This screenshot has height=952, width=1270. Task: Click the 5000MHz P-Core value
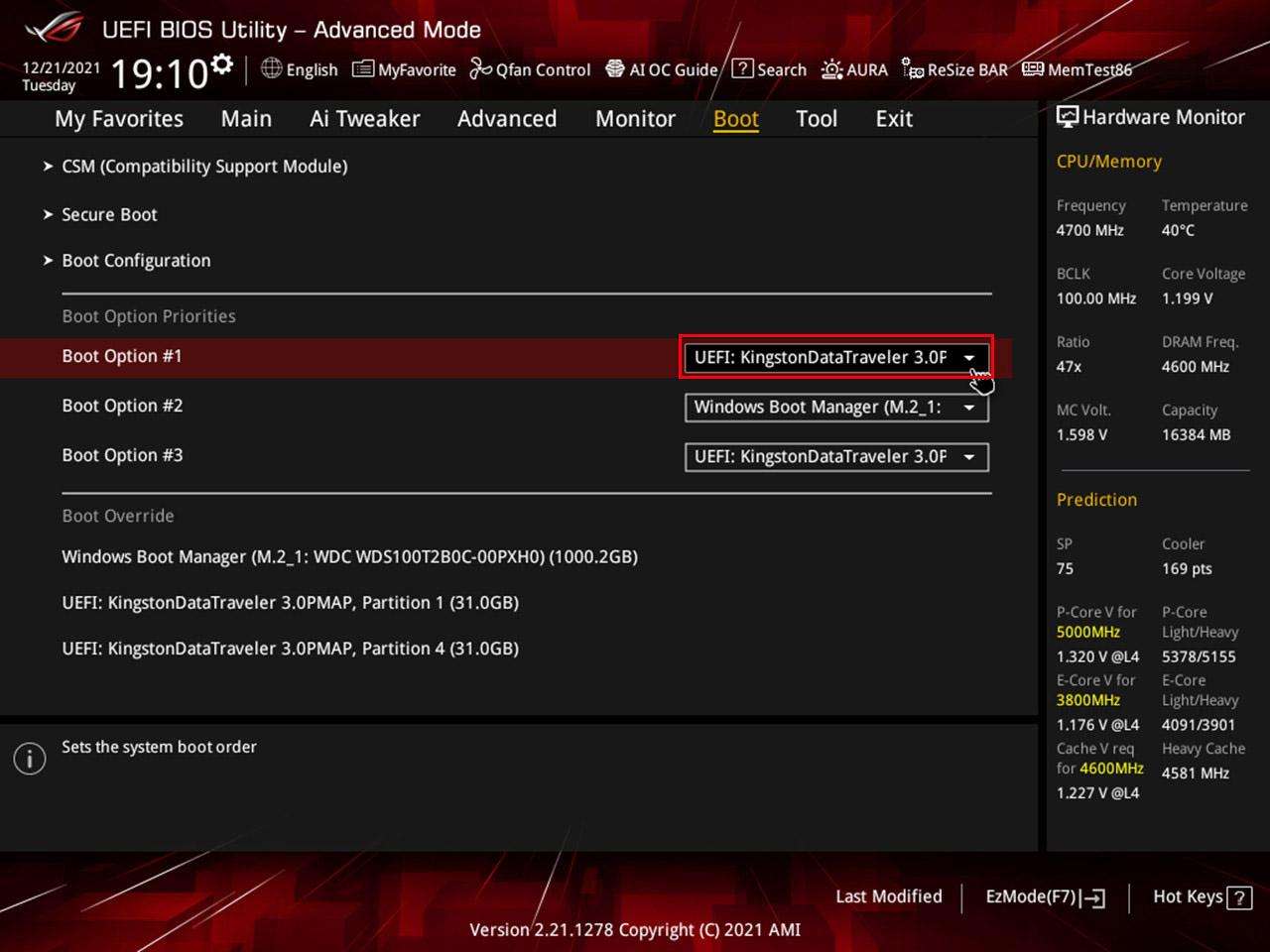(x=1087, y=633)
